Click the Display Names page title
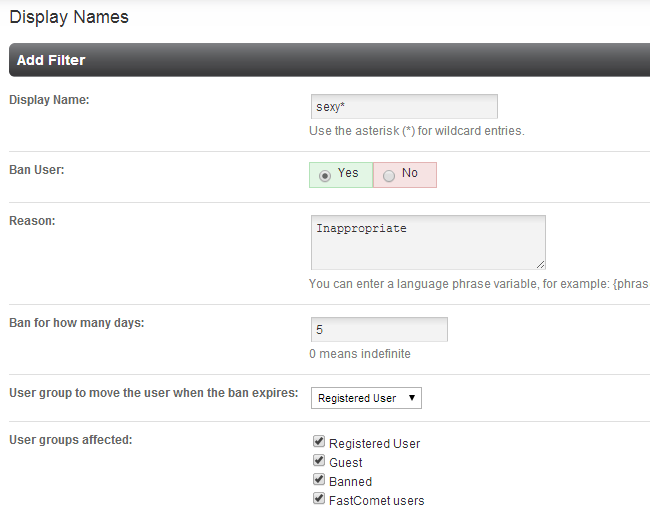 tap(69, 17)
